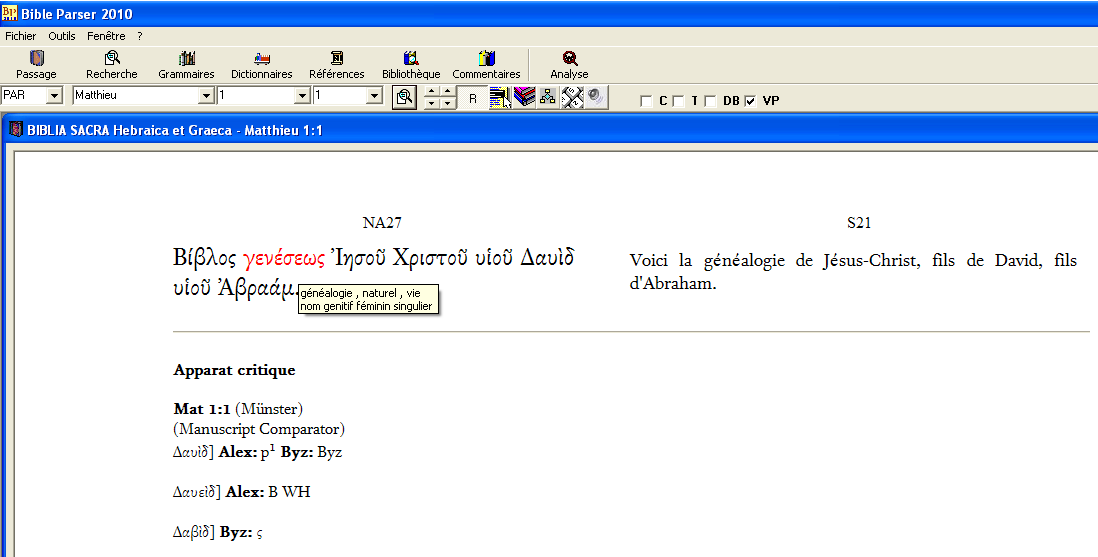Click the Greek word Ἀβραάμ
The height and width of the screenshot is (557, 1098).
[x=258, y=289]
